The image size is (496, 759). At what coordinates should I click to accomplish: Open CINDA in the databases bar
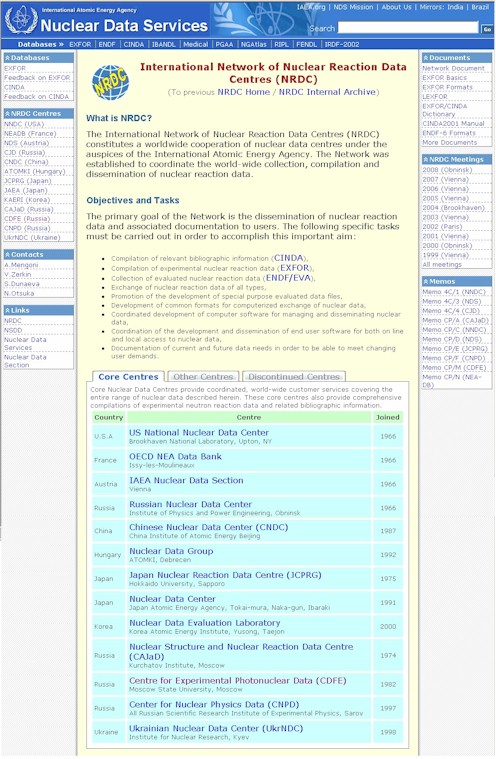point(134,45)
